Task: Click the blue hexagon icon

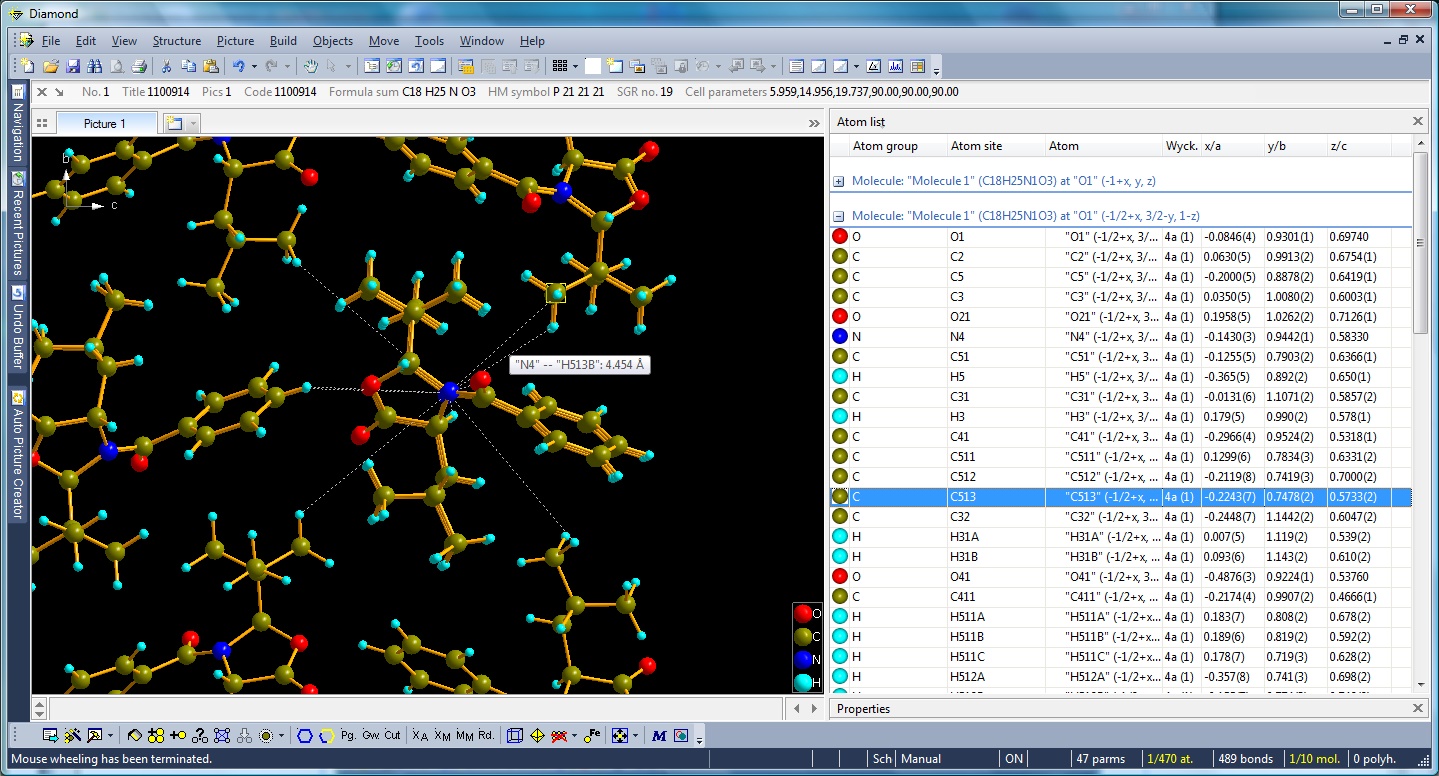Action: 304,735
